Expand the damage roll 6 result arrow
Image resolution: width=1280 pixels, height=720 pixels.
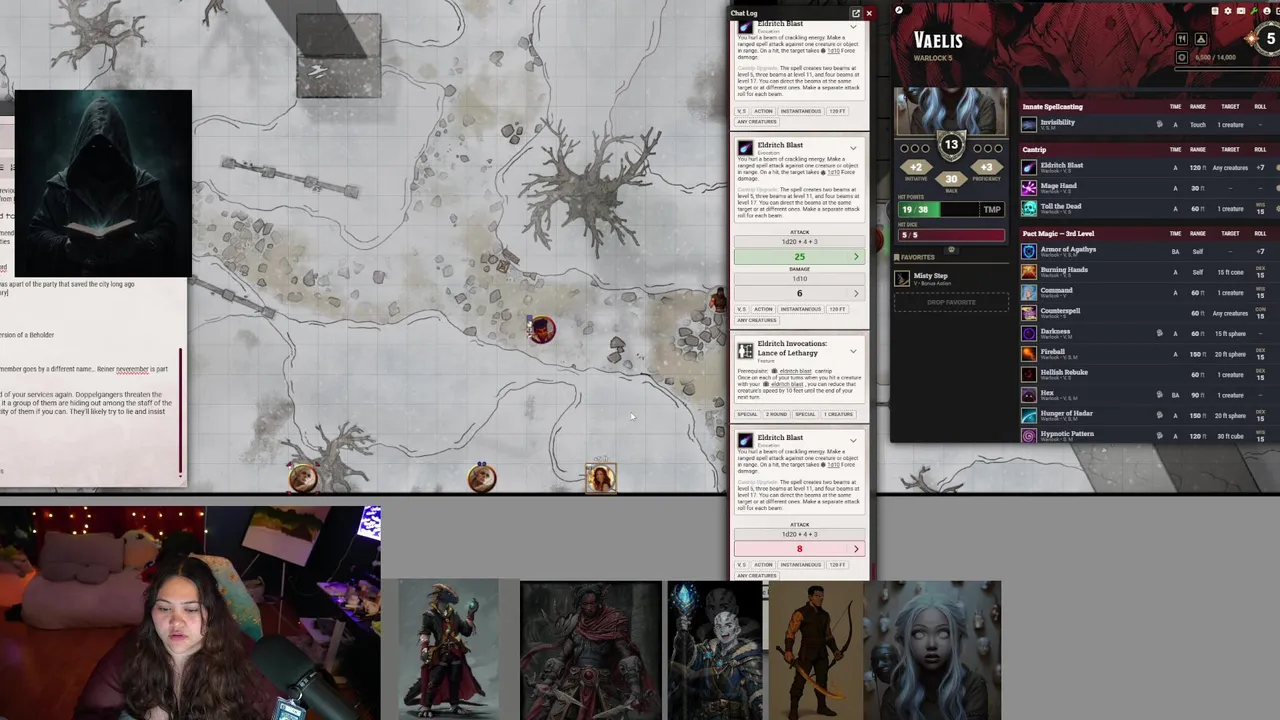[856, 293]
